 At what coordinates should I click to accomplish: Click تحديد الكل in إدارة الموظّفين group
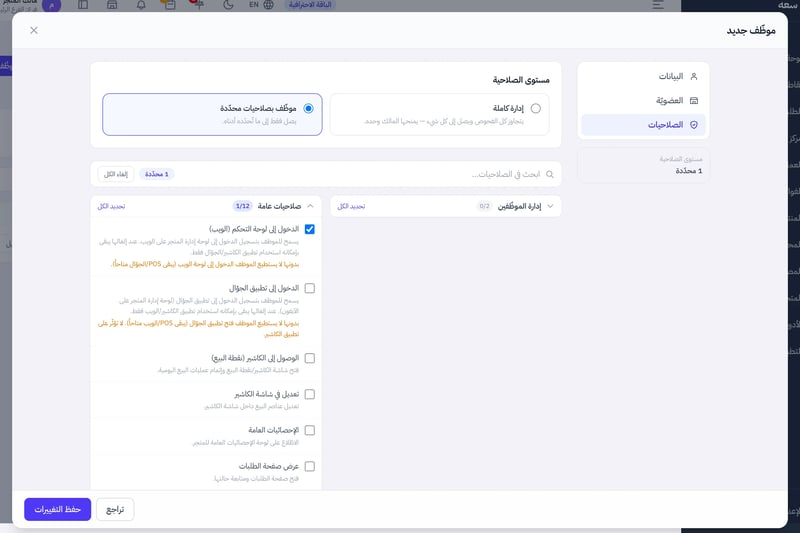coord(351,207)
